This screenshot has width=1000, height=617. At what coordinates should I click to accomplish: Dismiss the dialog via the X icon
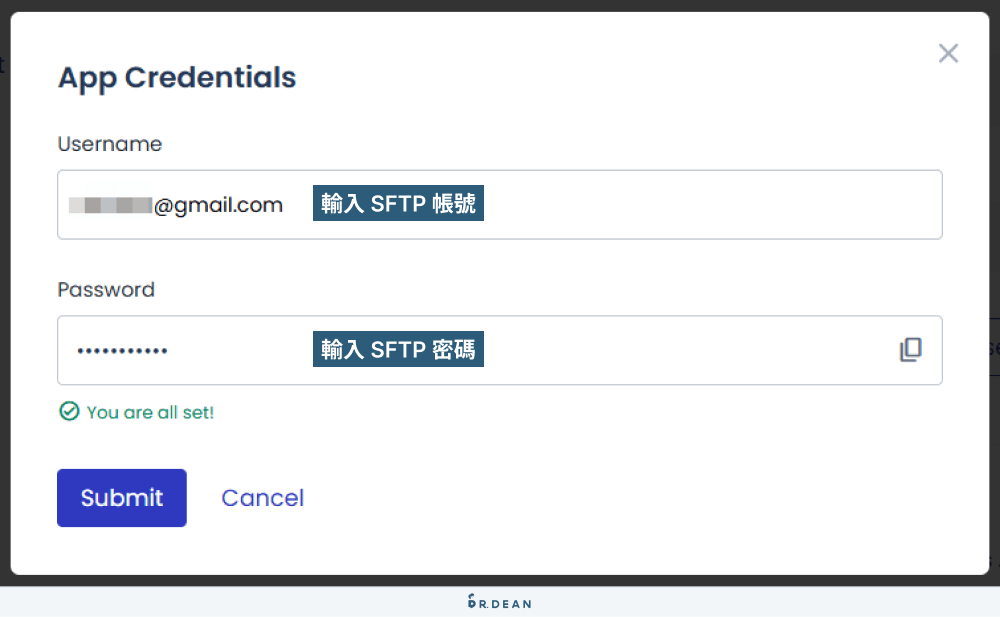coord(948,53)
